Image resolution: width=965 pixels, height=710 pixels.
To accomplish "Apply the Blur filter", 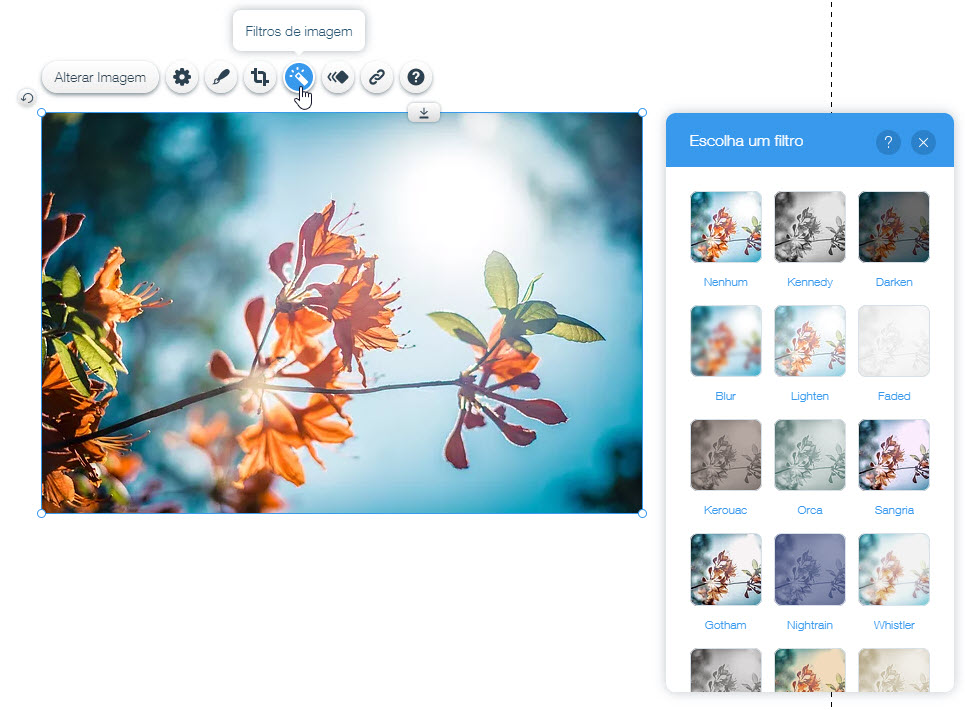I will [725, 341].
